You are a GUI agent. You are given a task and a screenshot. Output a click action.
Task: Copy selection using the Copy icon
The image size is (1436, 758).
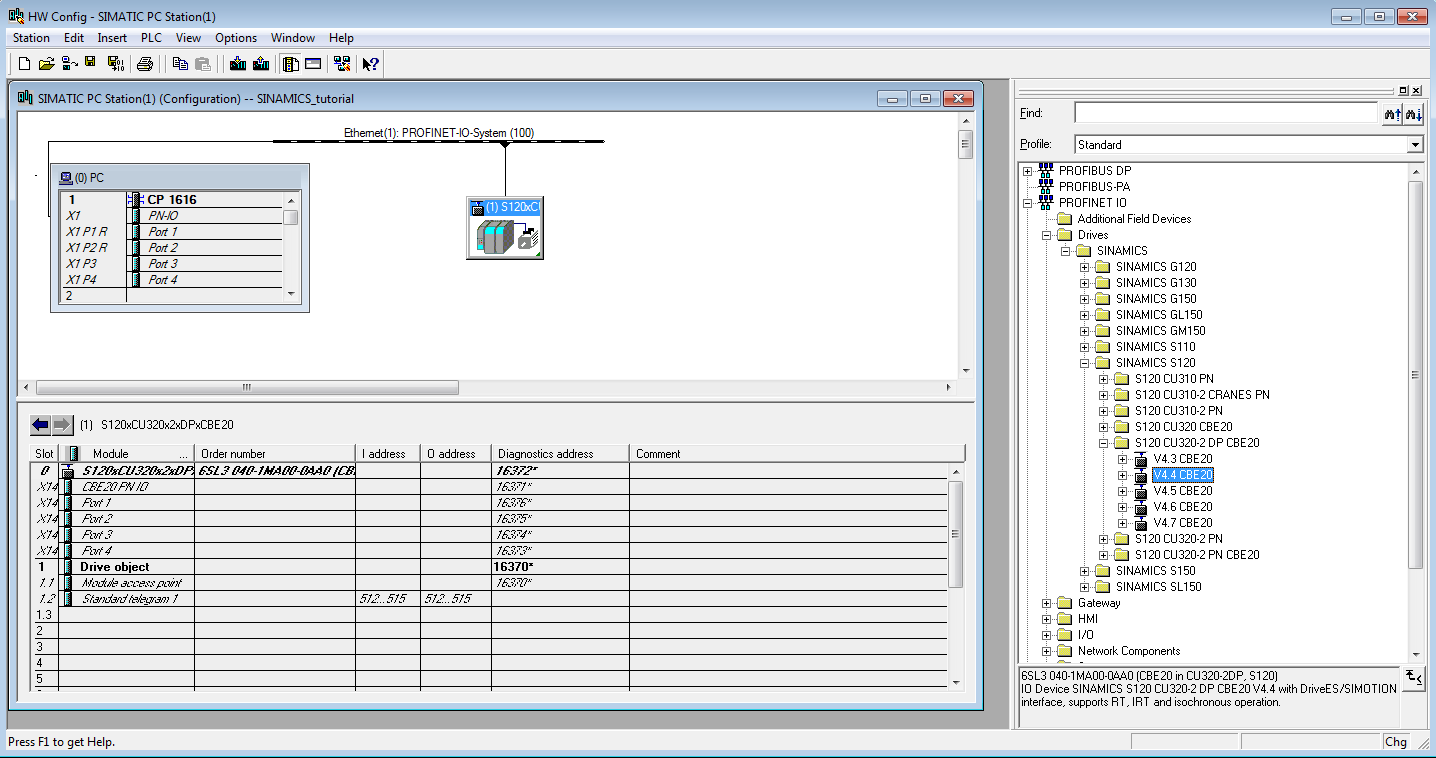point(180,64)
